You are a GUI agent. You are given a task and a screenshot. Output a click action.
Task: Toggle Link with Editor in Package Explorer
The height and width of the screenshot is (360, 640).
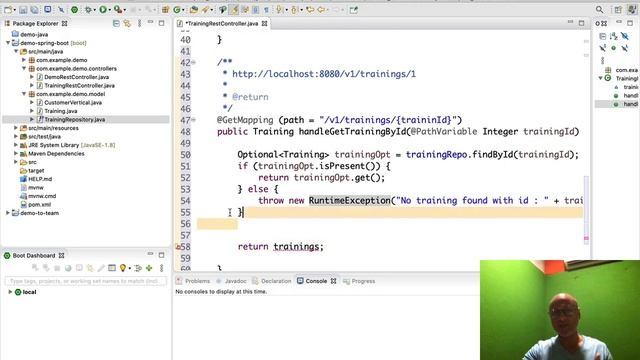(x=127, y=23)
